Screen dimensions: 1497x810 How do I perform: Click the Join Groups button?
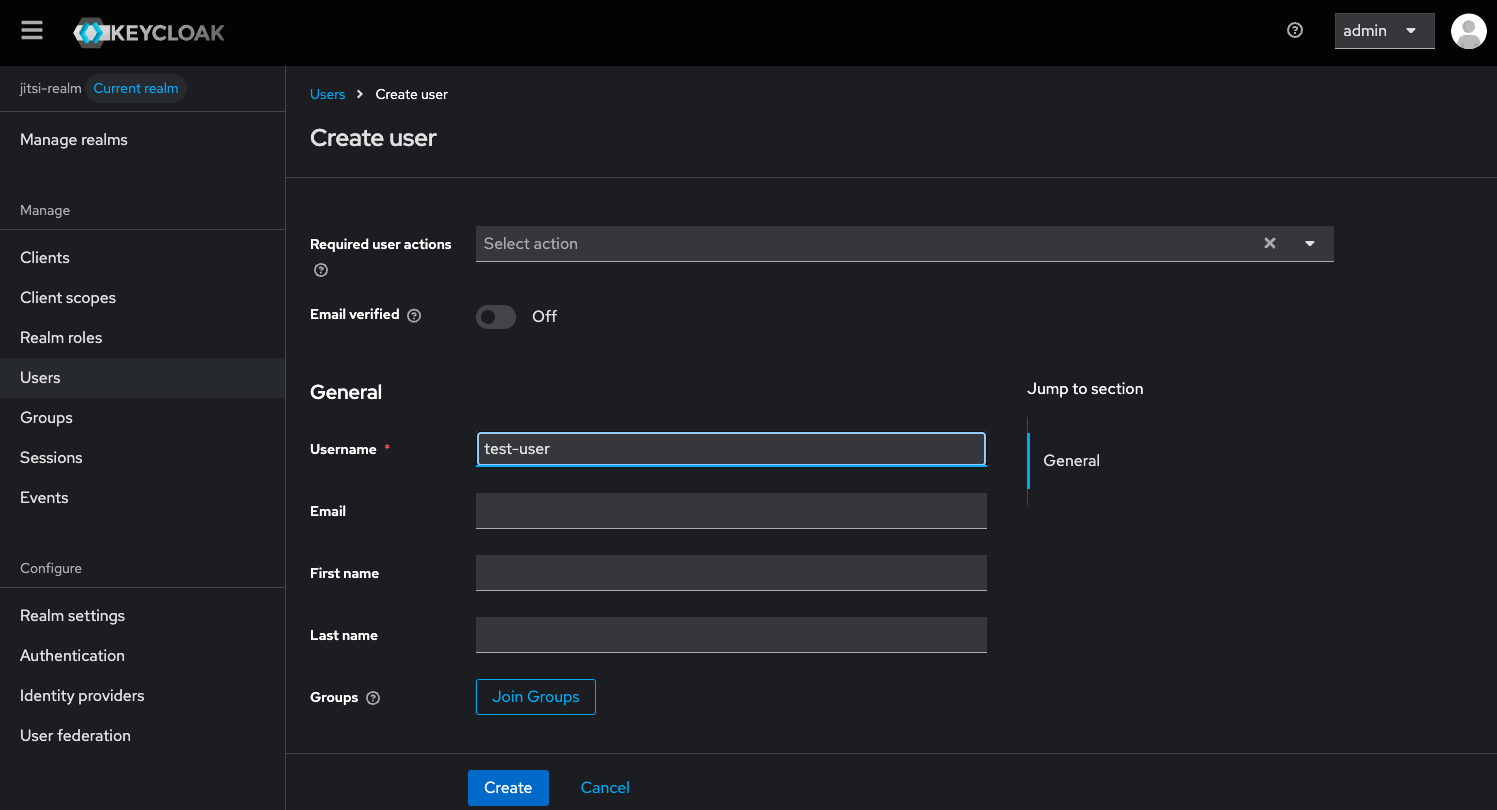(535, 697)
